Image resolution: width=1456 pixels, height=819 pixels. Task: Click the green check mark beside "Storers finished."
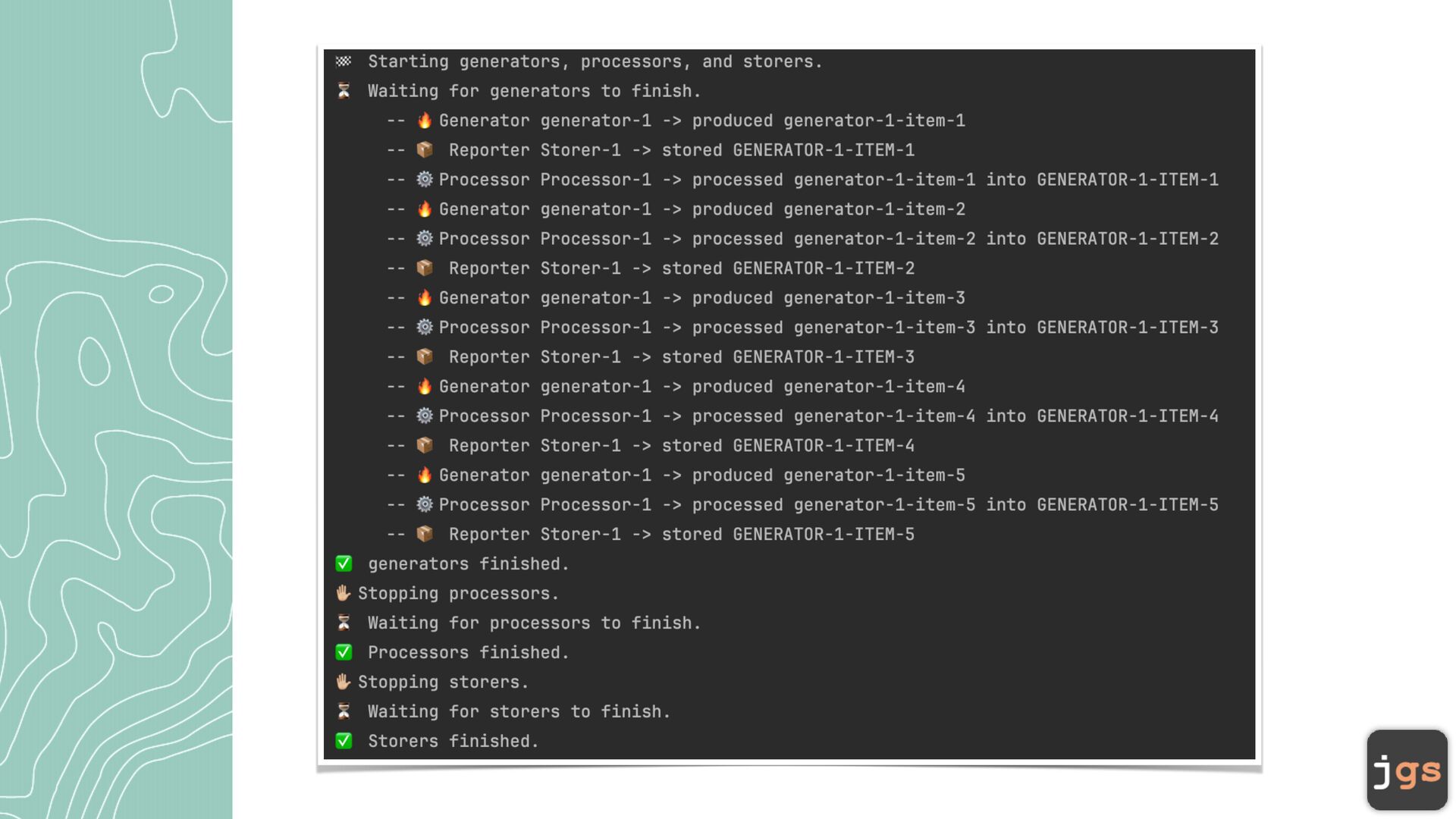pyautogui.click(x=344, y=741)
